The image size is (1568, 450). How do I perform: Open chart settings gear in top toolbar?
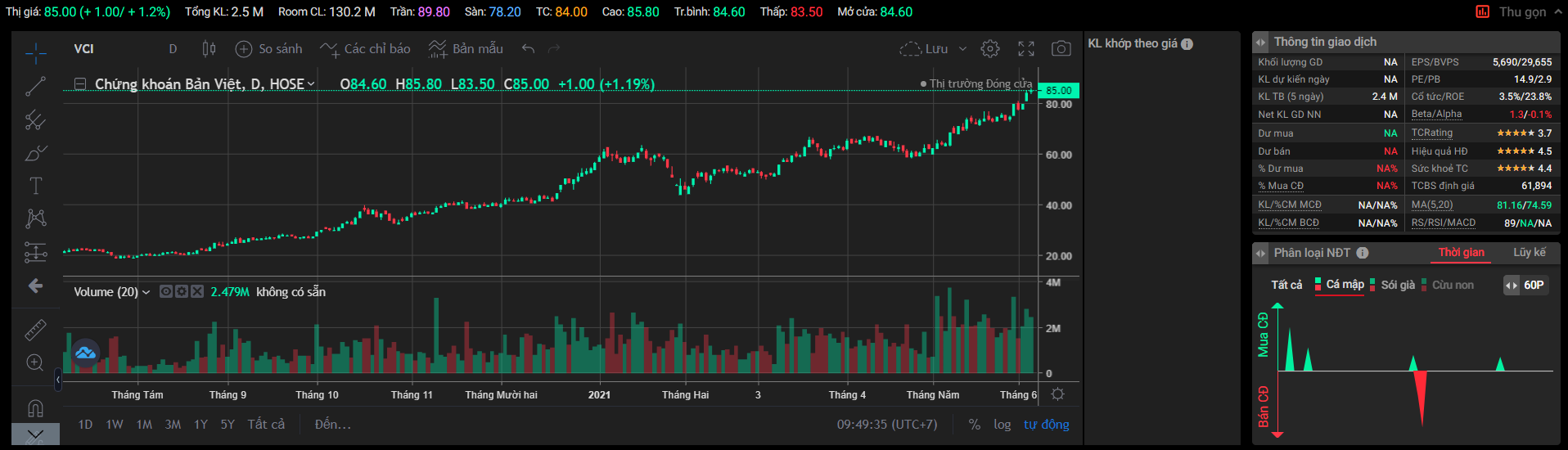click(x=990, y=49)
